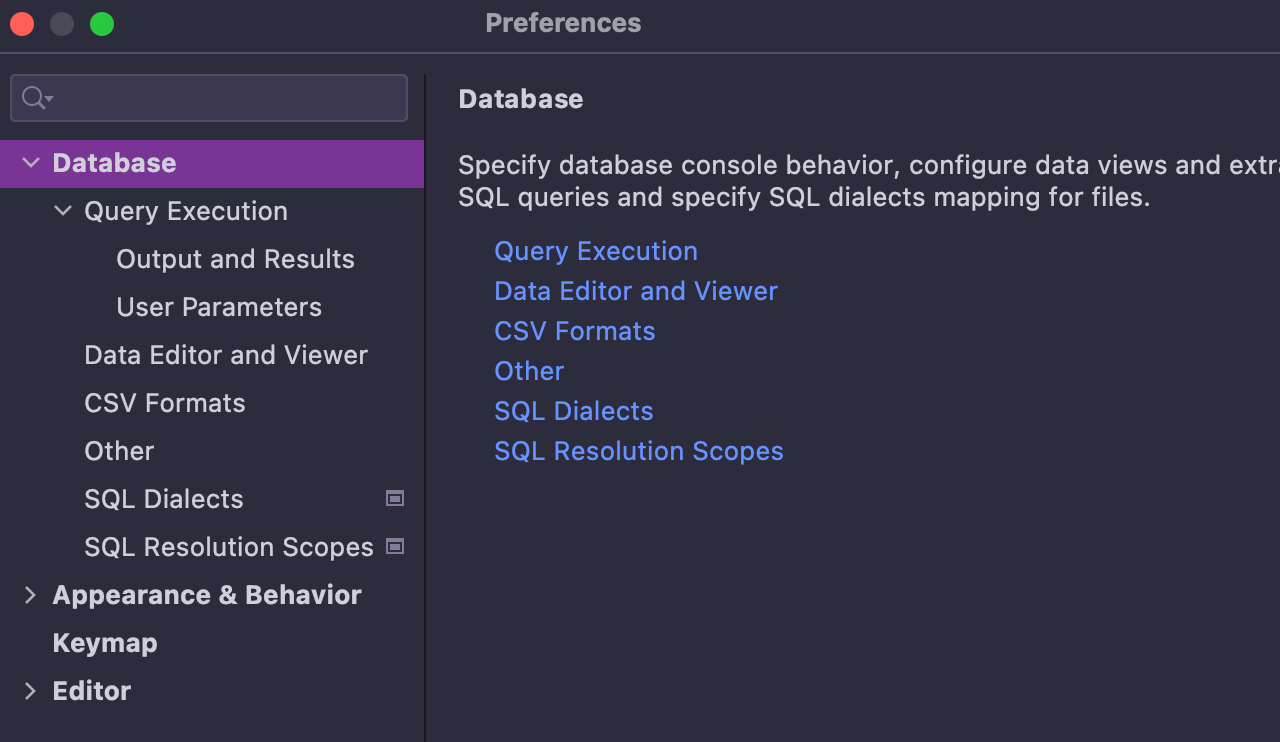Click project-level icon beside SQL Dialects
The width and height of the screenshot is (1280, 742).
pos(395,498)
